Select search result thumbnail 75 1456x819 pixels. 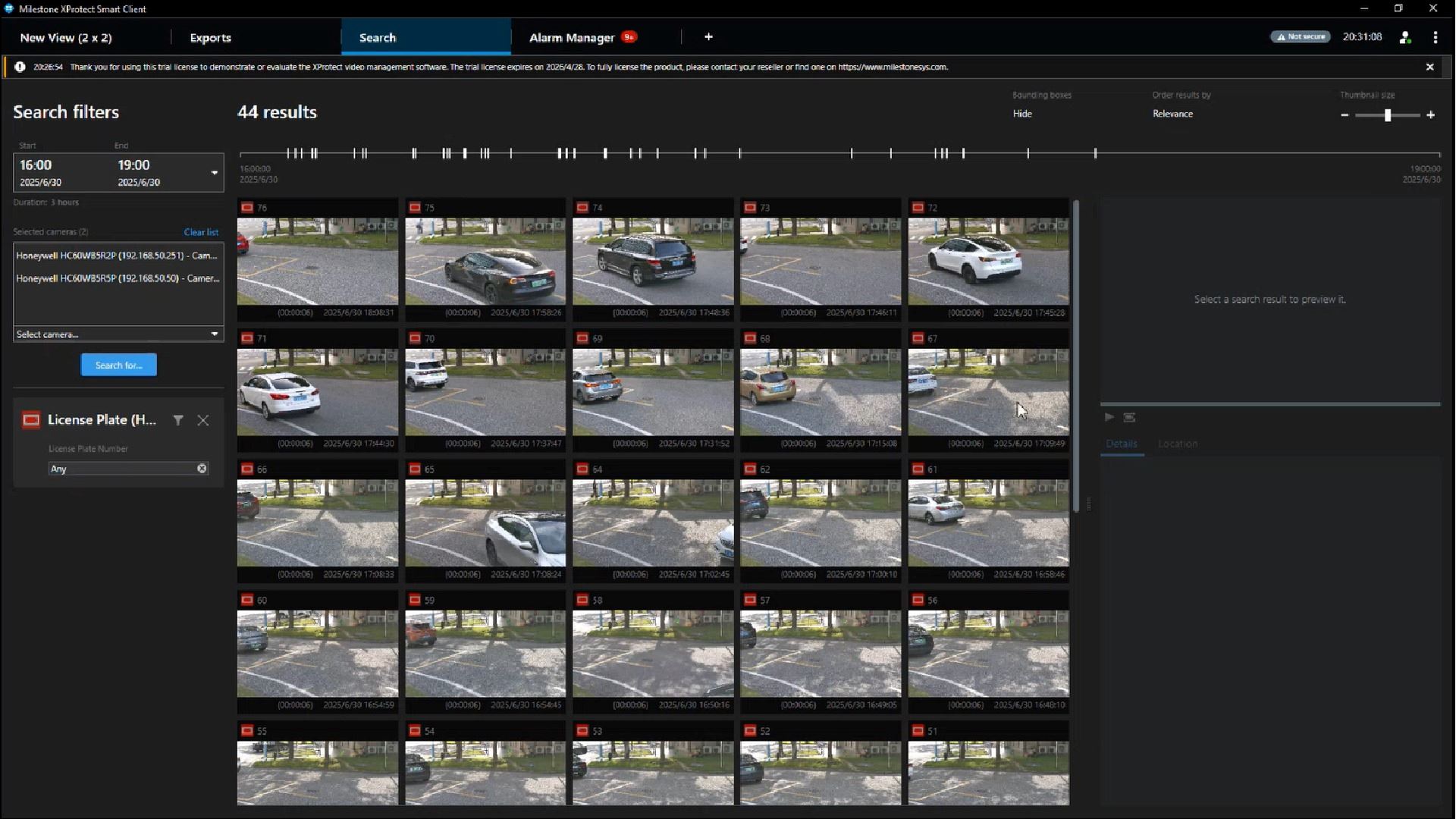(x=485, y=262)
